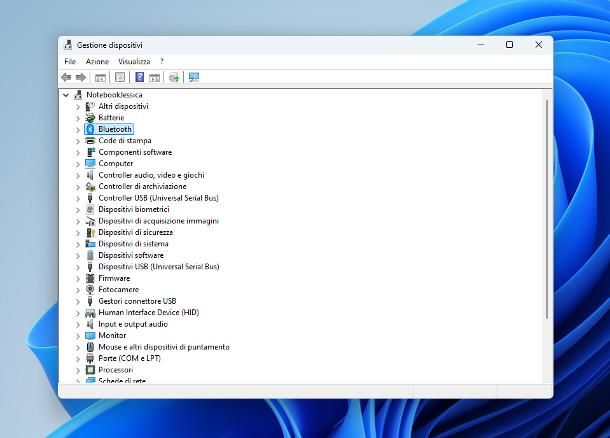Click the Computer category icon
Screen dimensions: 610x438
point(90,163)
